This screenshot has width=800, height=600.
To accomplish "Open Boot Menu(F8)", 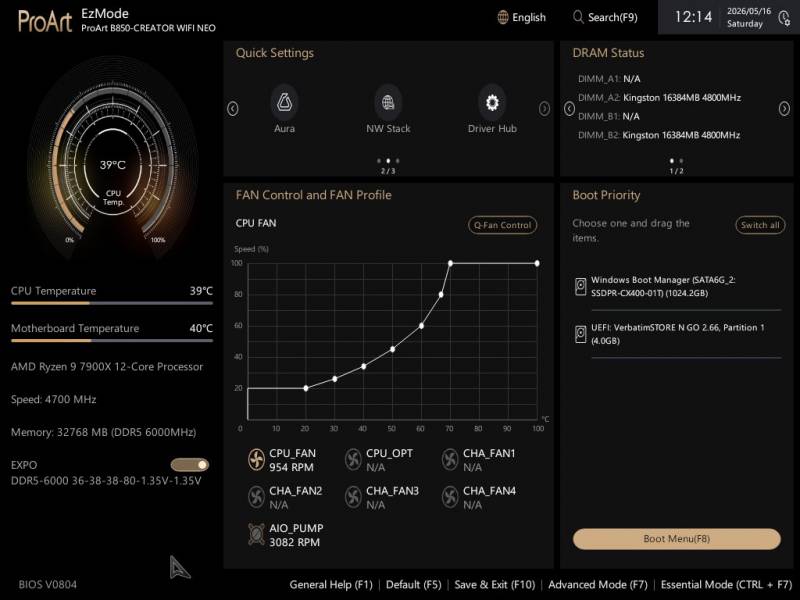I will coord(677,539).
